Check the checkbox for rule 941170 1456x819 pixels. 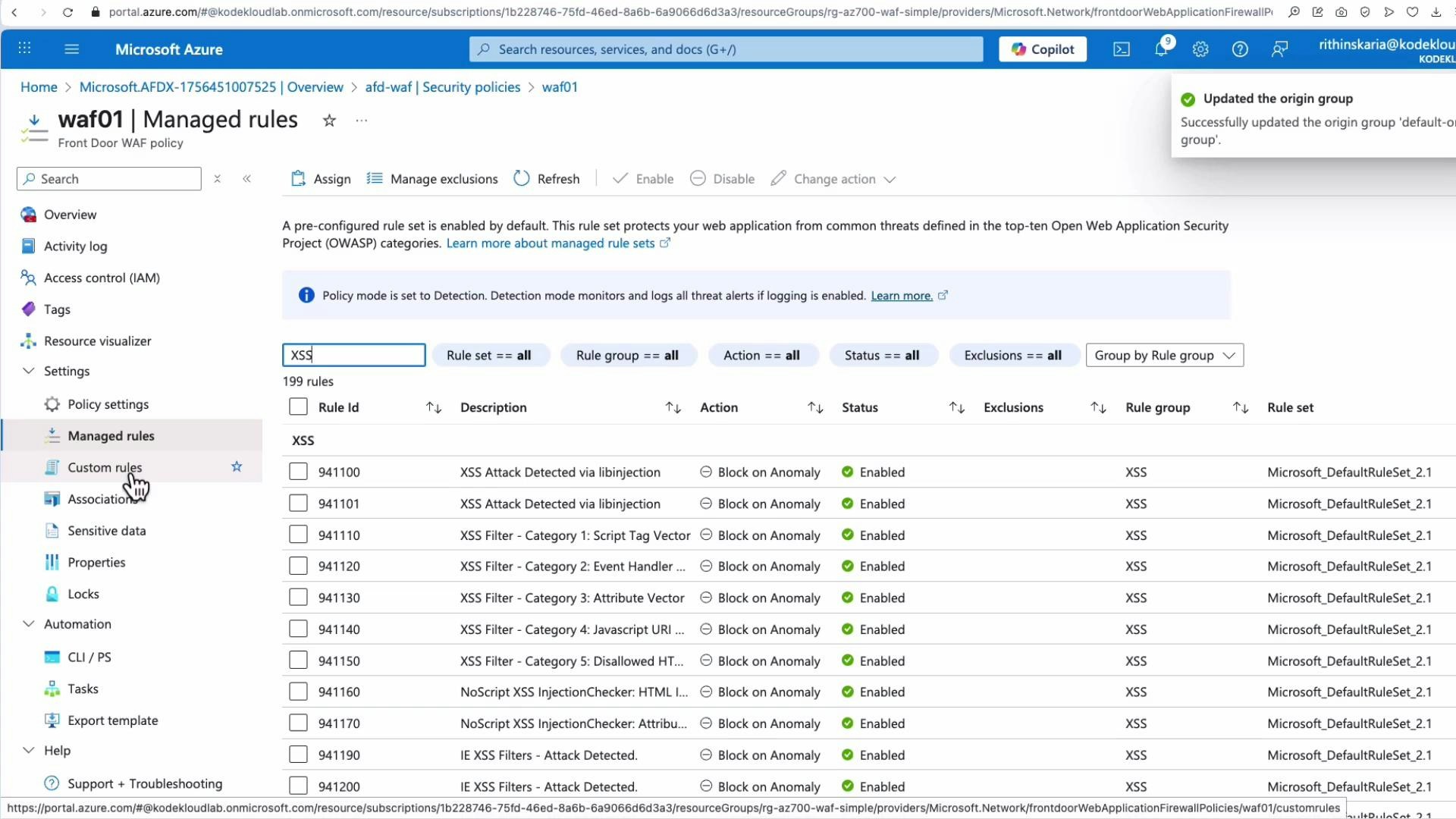298,723
